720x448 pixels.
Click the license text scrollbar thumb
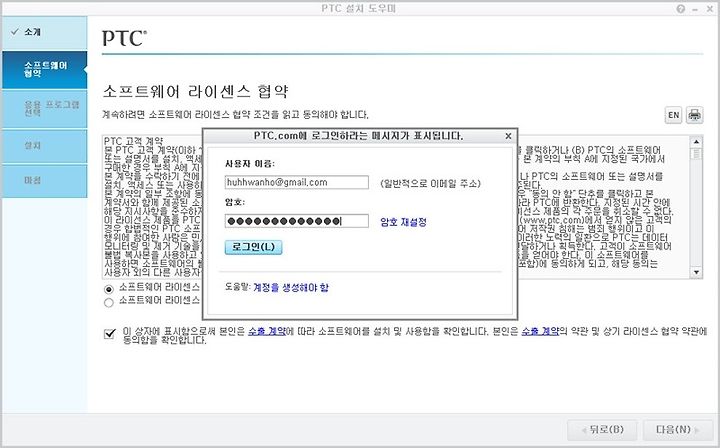pyautogui.click(x=696, y=154)
